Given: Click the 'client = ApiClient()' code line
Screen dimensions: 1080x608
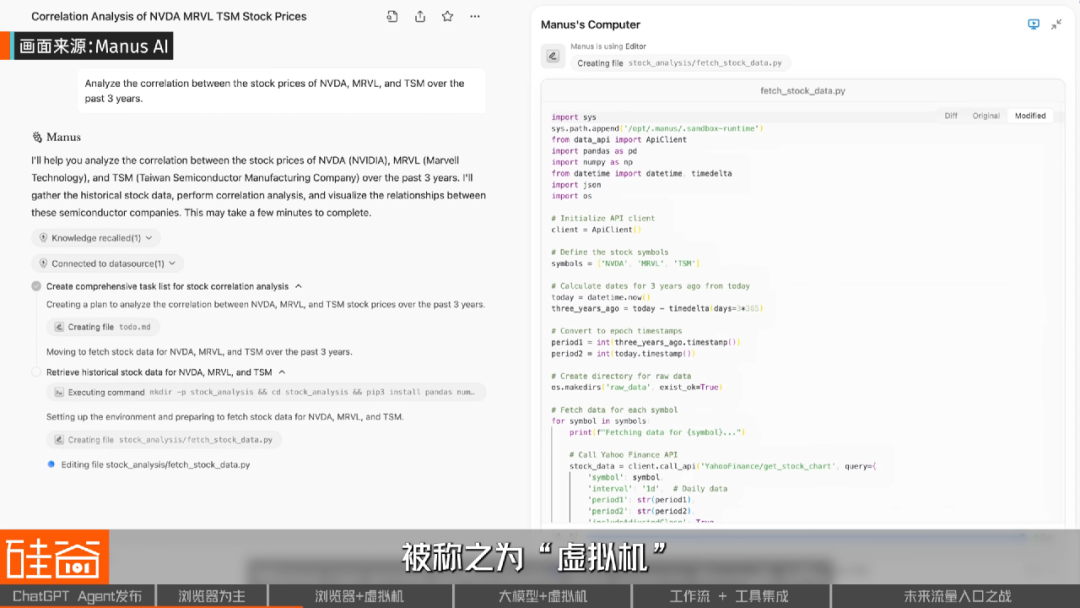Looking at the screenshot, I should (x=596, y=229).
